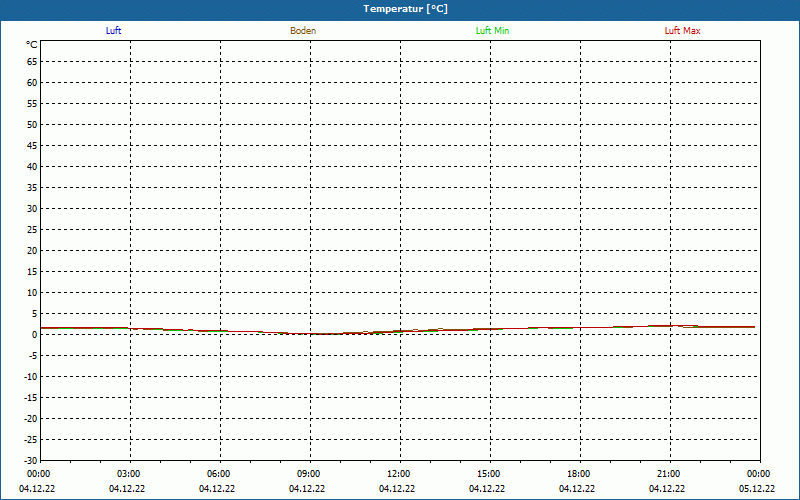Click the y-axis value '65'
This screenshot has width=800, height=500.
[32, 62]
